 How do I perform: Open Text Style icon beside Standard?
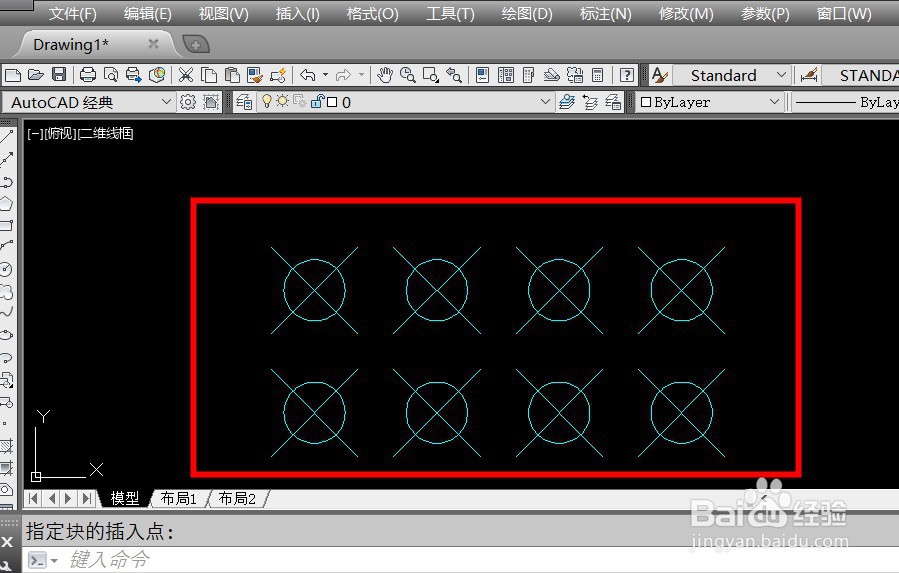click(x=660, y=75)
